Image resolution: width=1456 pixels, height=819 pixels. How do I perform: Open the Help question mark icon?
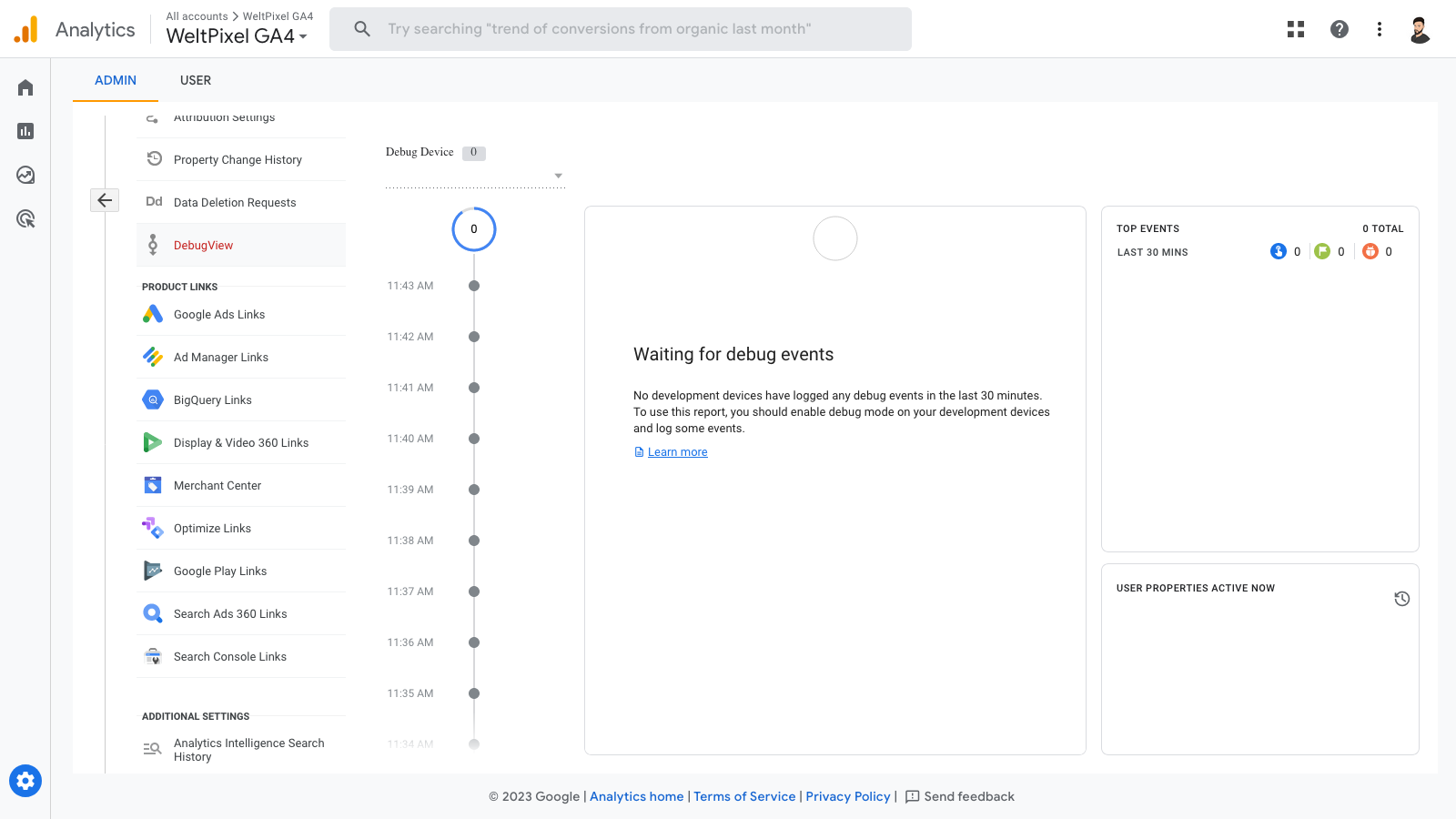click(1340, 29)
